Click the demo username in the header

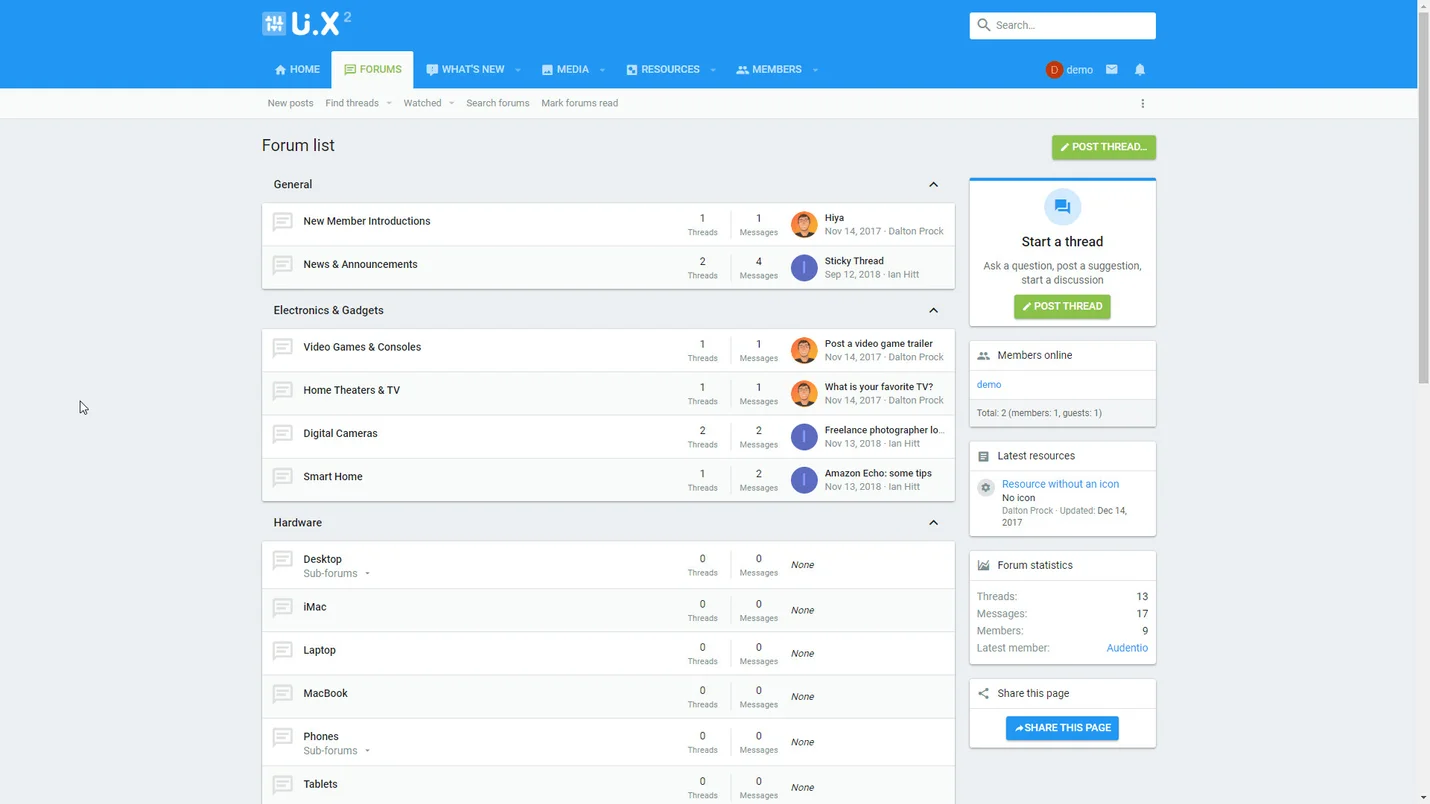pos(1079,70)
